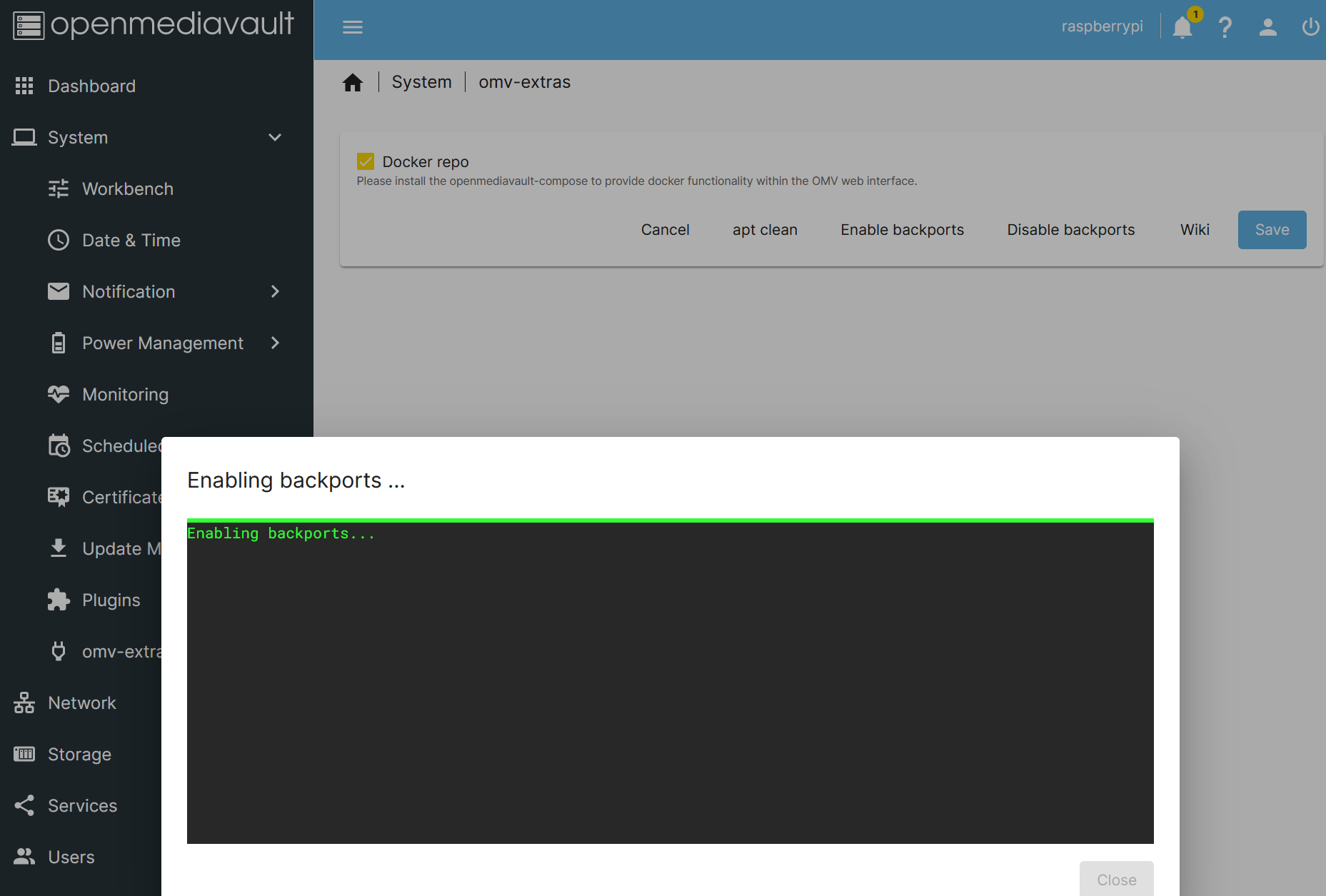Collapse the System section chevron
This screenshot has width=1326, height=896.
pos(275,137)
